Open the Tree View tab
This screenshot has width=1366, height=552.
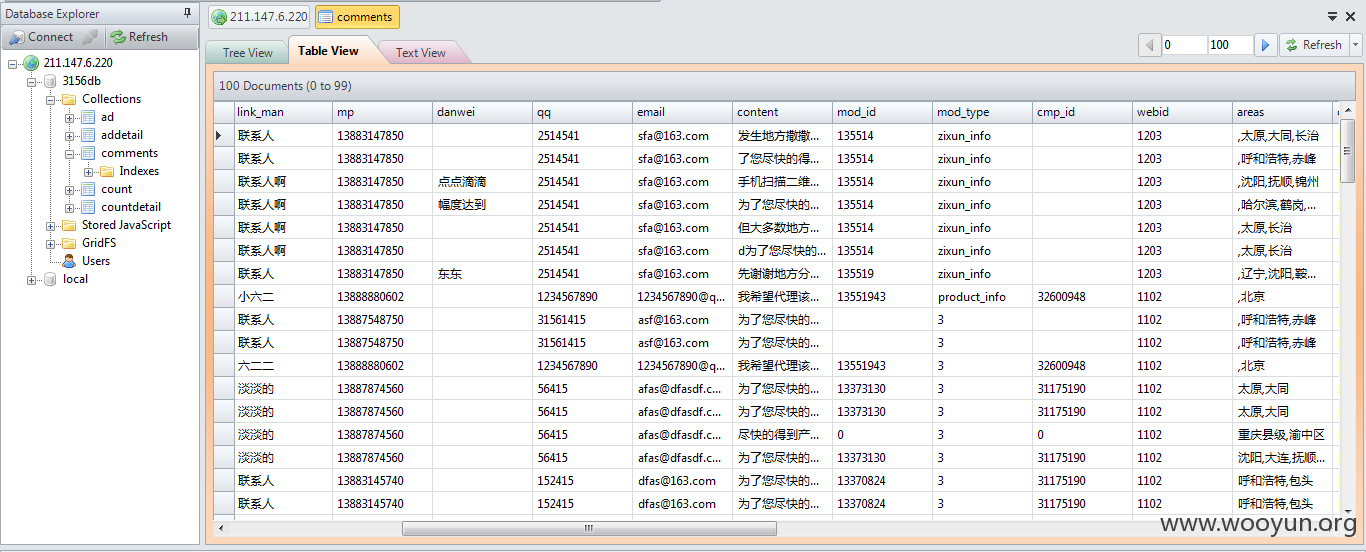247,53
